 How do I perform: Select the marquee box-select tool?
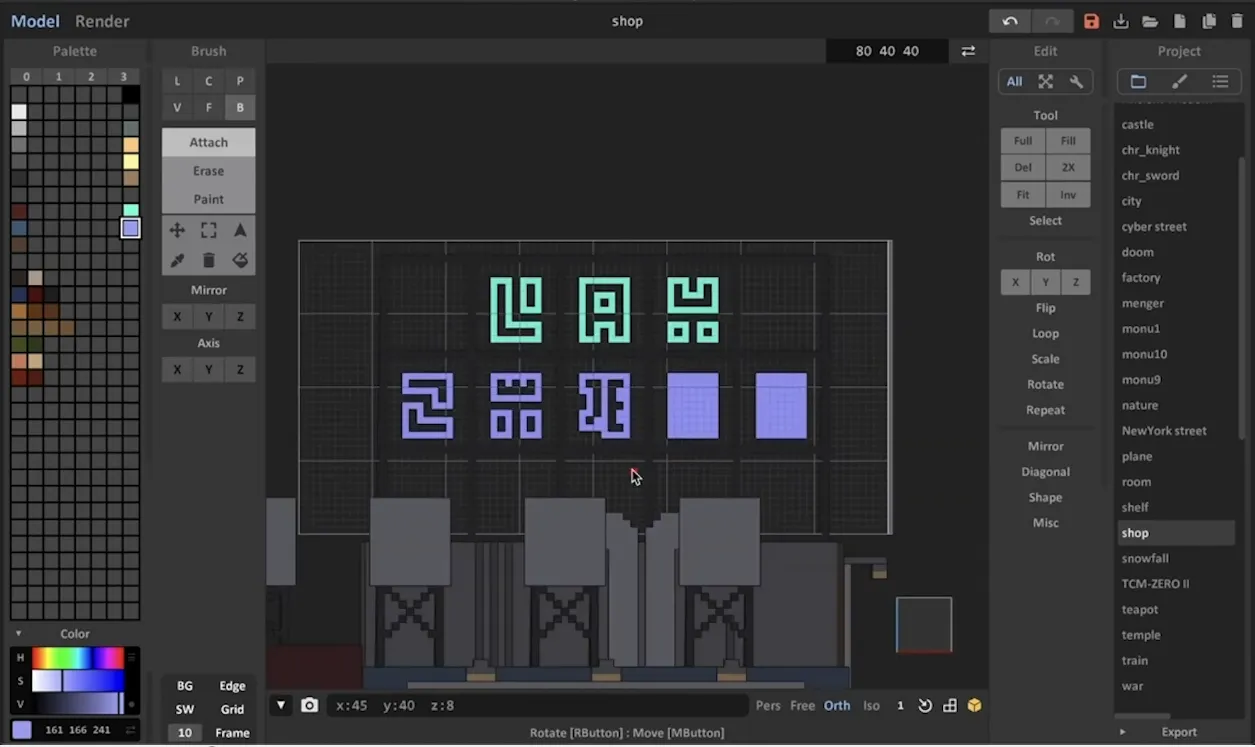(208, 230)
